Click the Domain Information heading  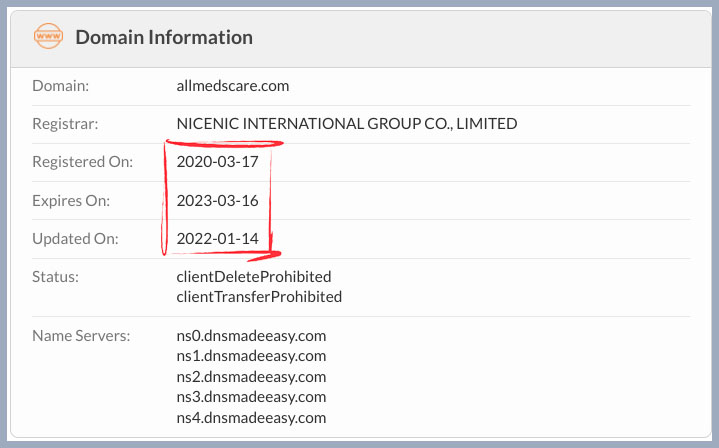coord(164,38)
